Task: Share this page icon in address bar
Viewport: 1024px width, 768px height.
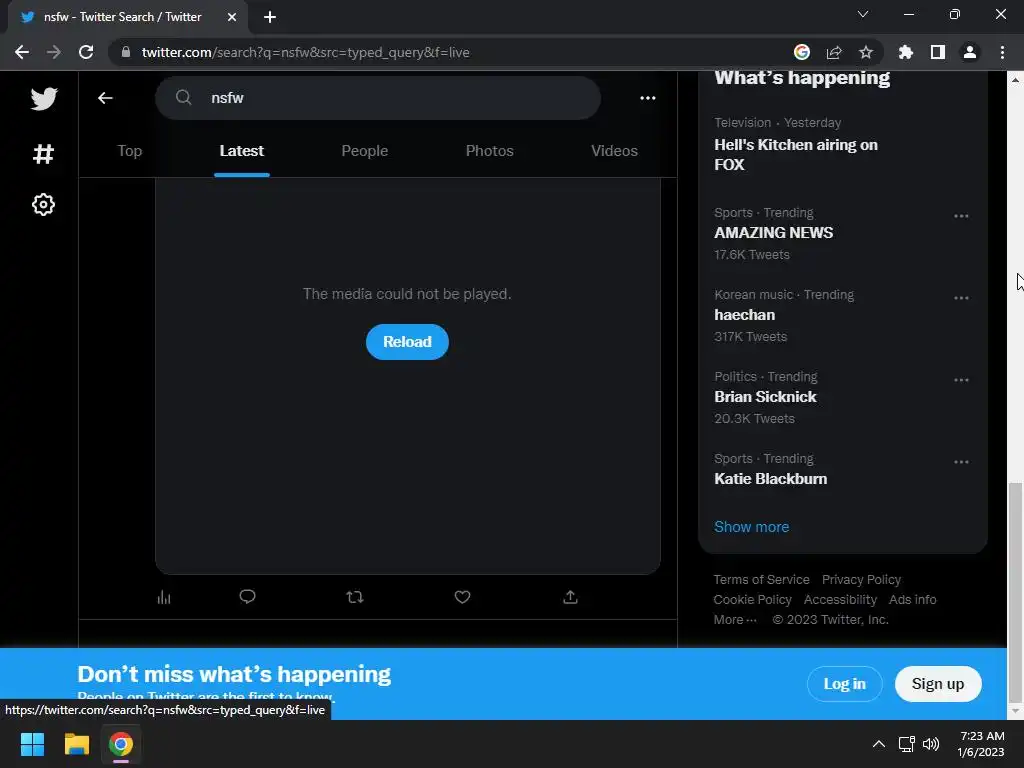Action: 834,52
